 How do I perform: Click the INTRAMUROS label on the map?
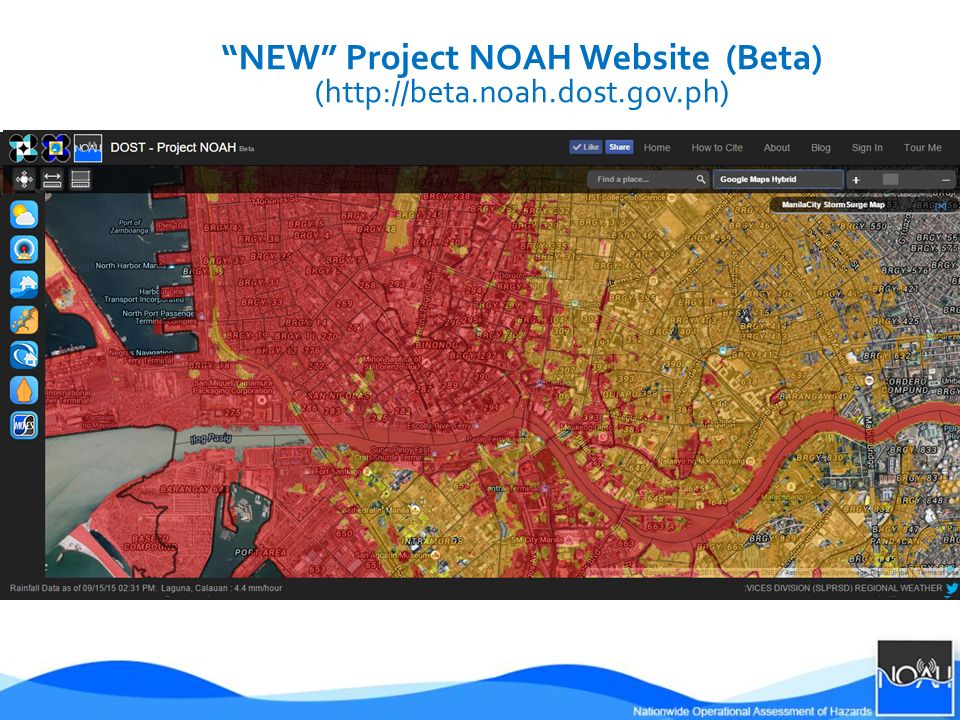pyautogui.click(x=433, y=541)
